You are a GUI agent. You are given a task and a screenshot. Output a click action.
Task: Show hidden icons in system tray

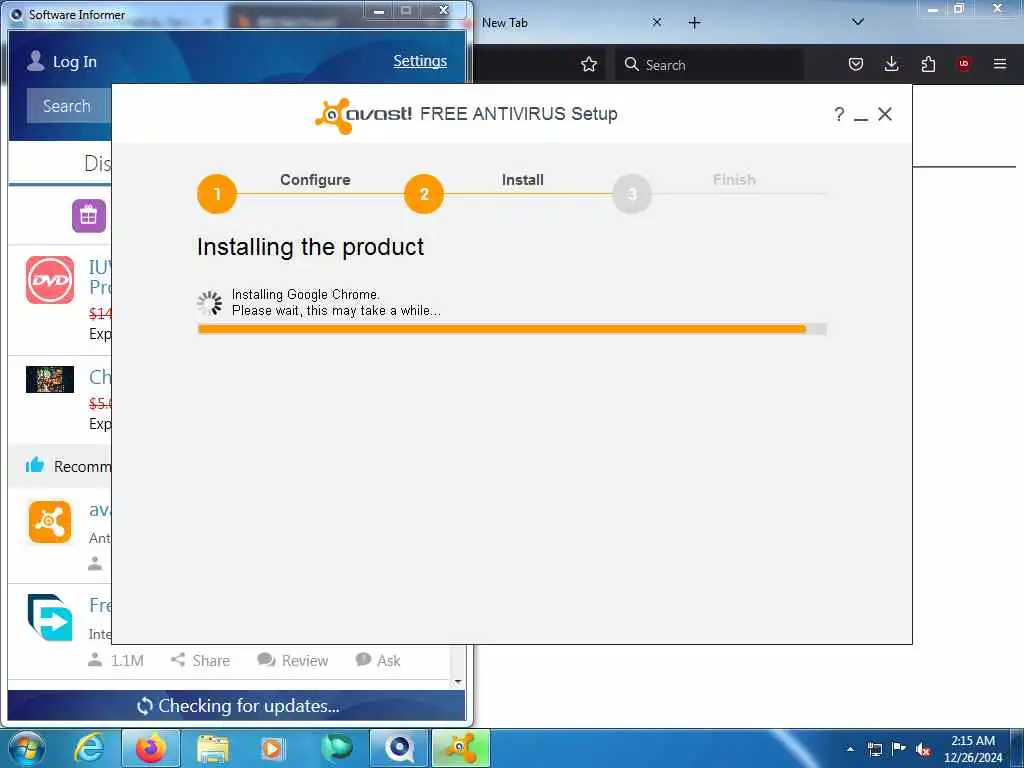click(850, 749)
